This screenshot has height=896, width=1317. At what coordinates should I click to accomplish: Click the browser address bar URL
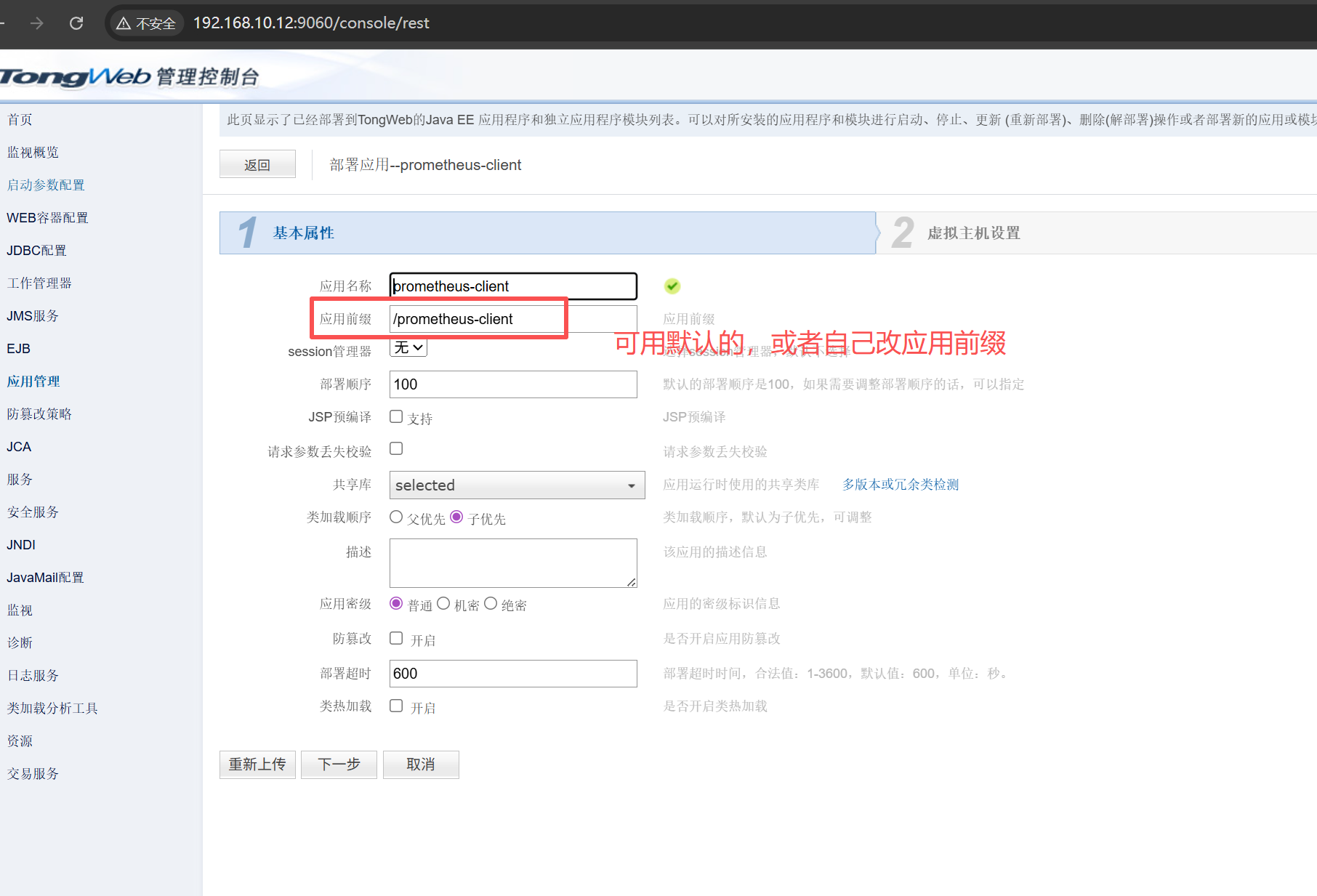[311, 23]
